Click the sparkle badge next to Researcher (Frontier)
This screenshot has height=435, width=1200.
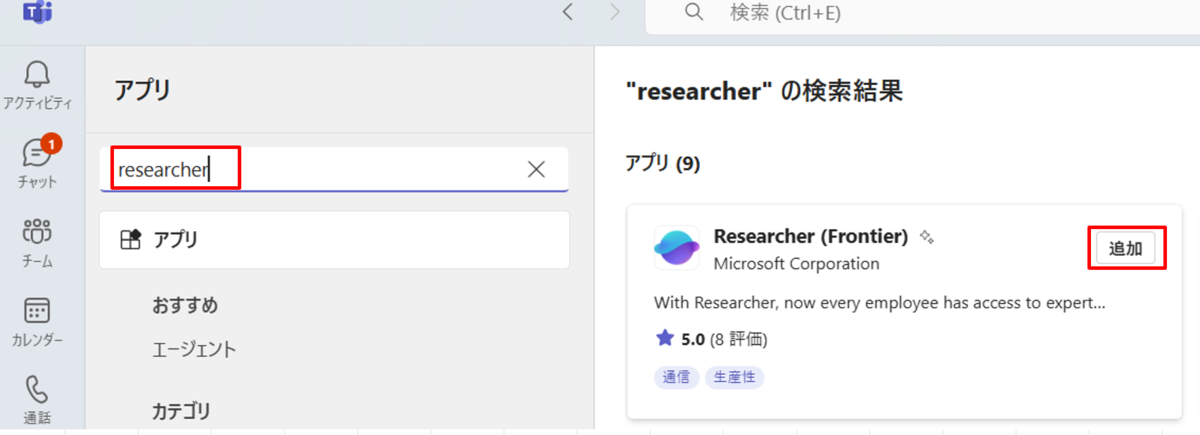pyautogui.click(x=927, y=238)
